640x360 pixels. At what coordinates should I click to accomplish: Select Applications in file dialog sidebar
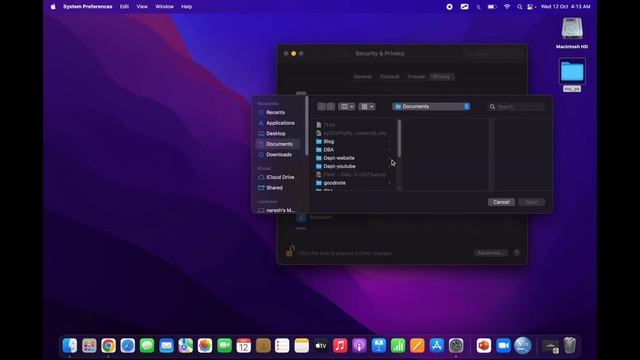tap(278, 123)
